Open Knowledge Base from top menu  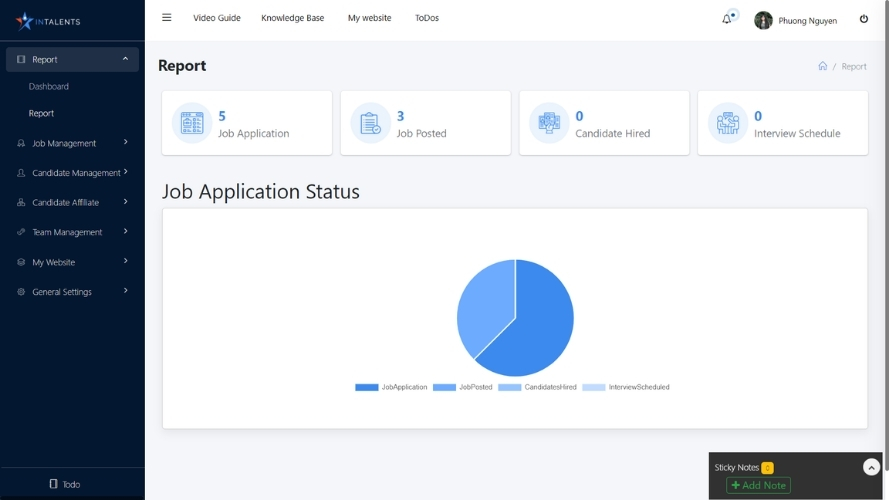(292, 18)
